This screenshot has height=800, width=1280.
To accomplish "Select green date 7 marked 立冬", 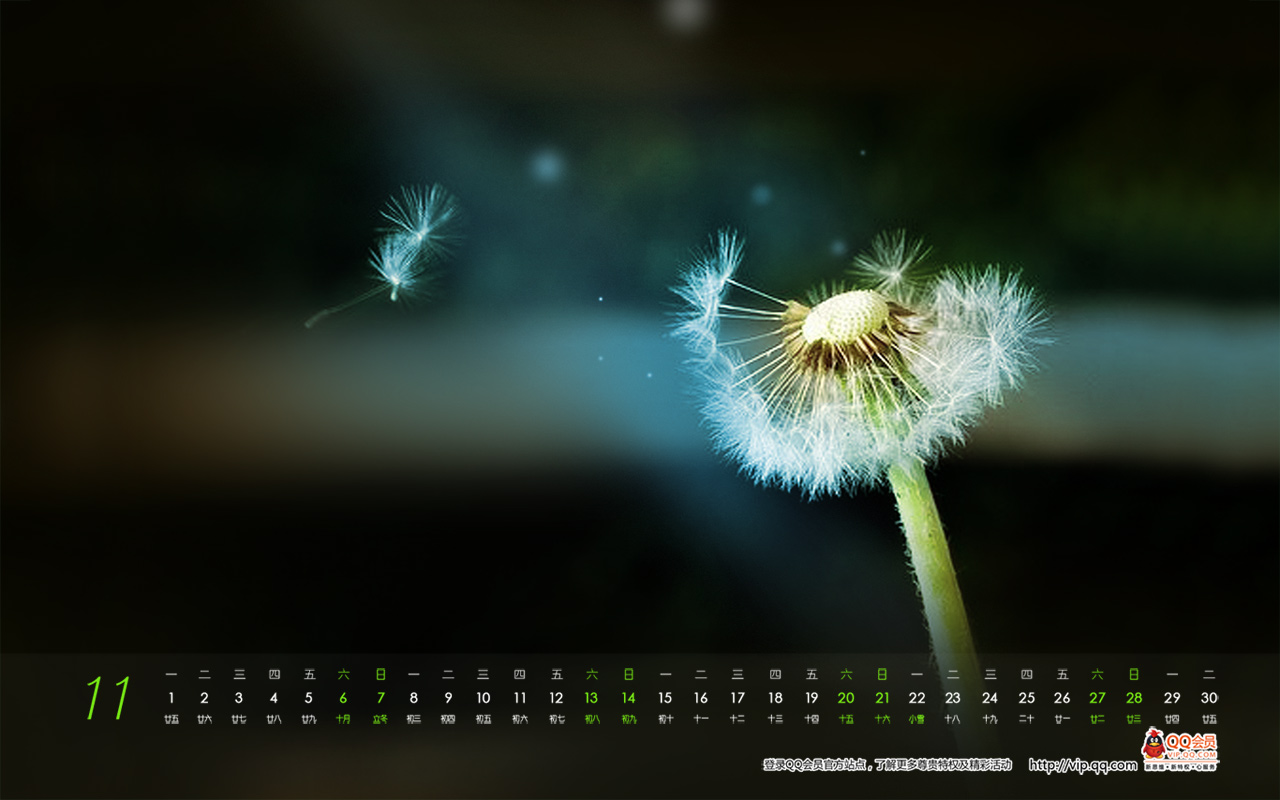I will (380, 698).
